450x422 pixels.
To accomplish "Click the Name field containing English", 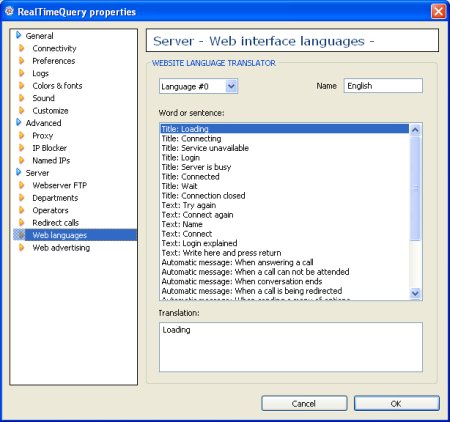I will click(x=383, y=86).
